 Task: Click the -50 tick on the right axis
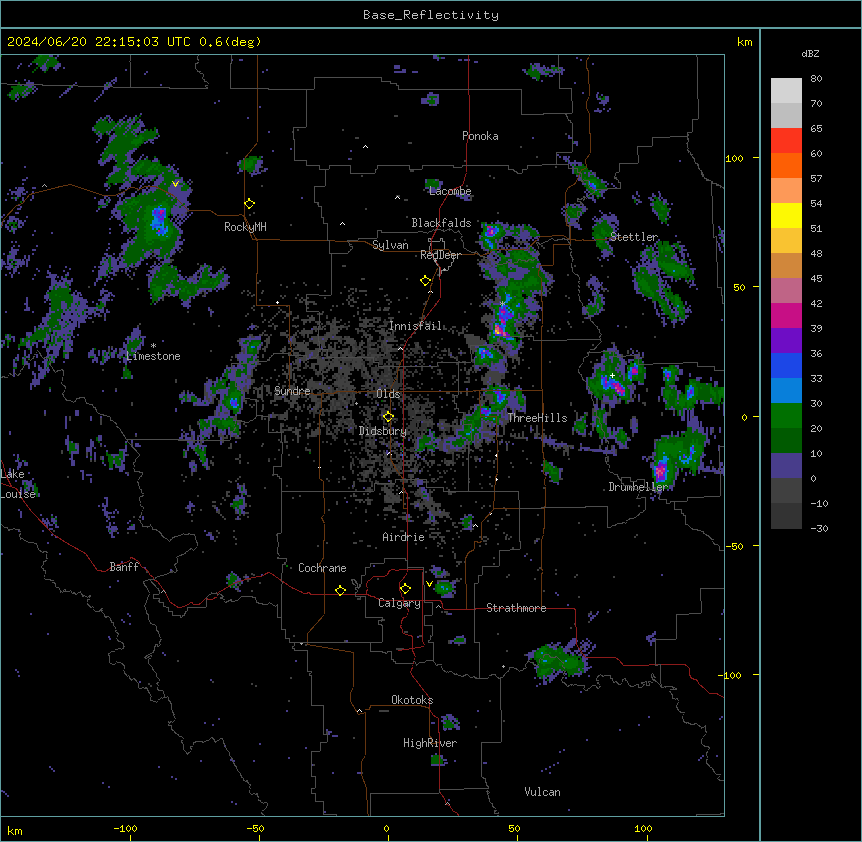click(x=734, y=546)
